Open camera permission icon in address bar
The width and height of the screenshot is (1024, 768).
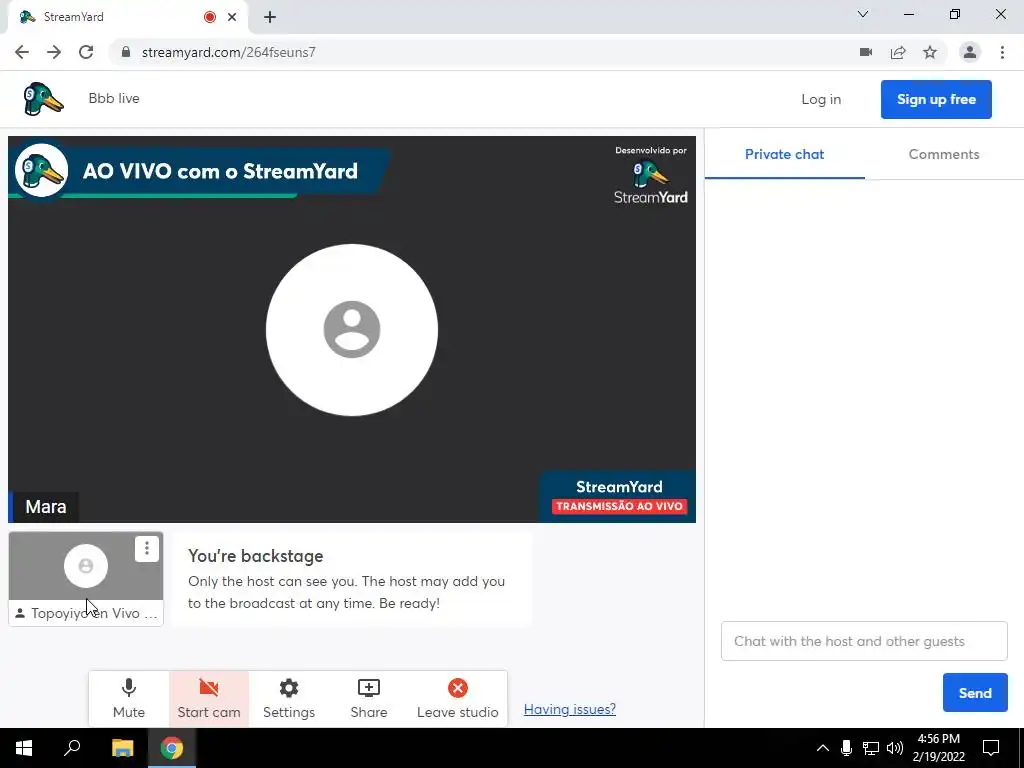tap(866, 52)
